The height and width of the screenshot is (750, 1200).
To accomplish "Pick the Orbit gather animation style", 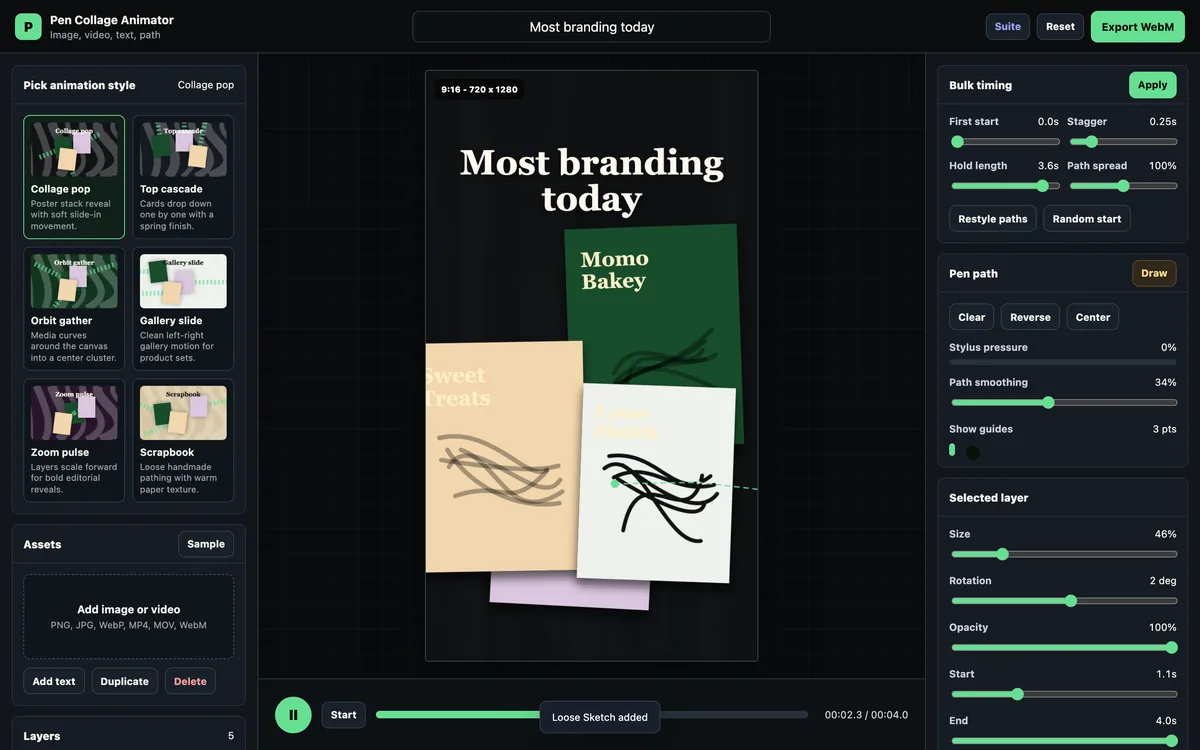I will pyautogui.click(x=74, y=309).
